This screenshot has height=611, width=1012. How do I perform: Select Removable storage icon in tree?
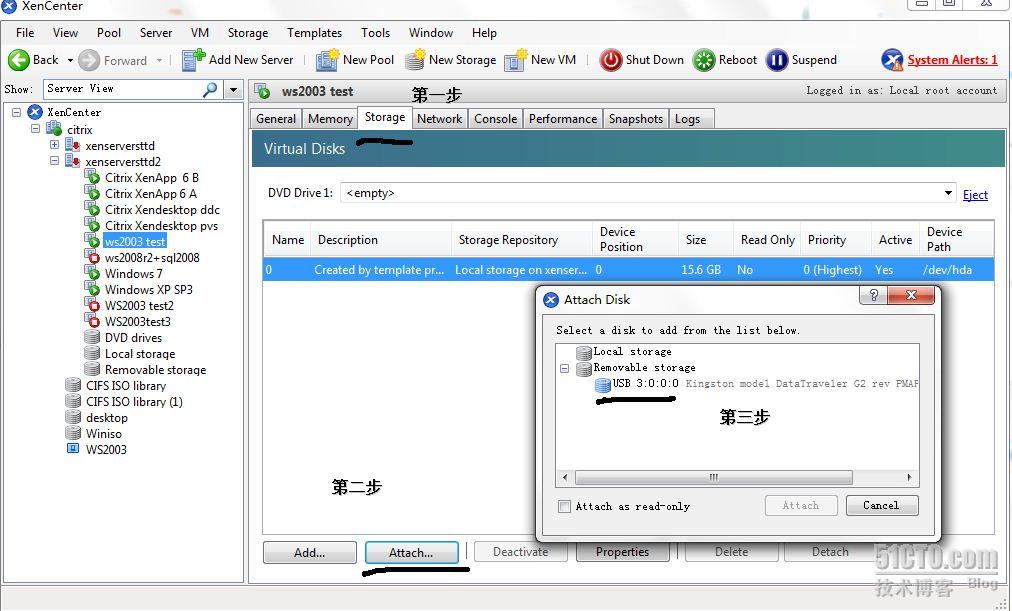(x=92, y=369)
